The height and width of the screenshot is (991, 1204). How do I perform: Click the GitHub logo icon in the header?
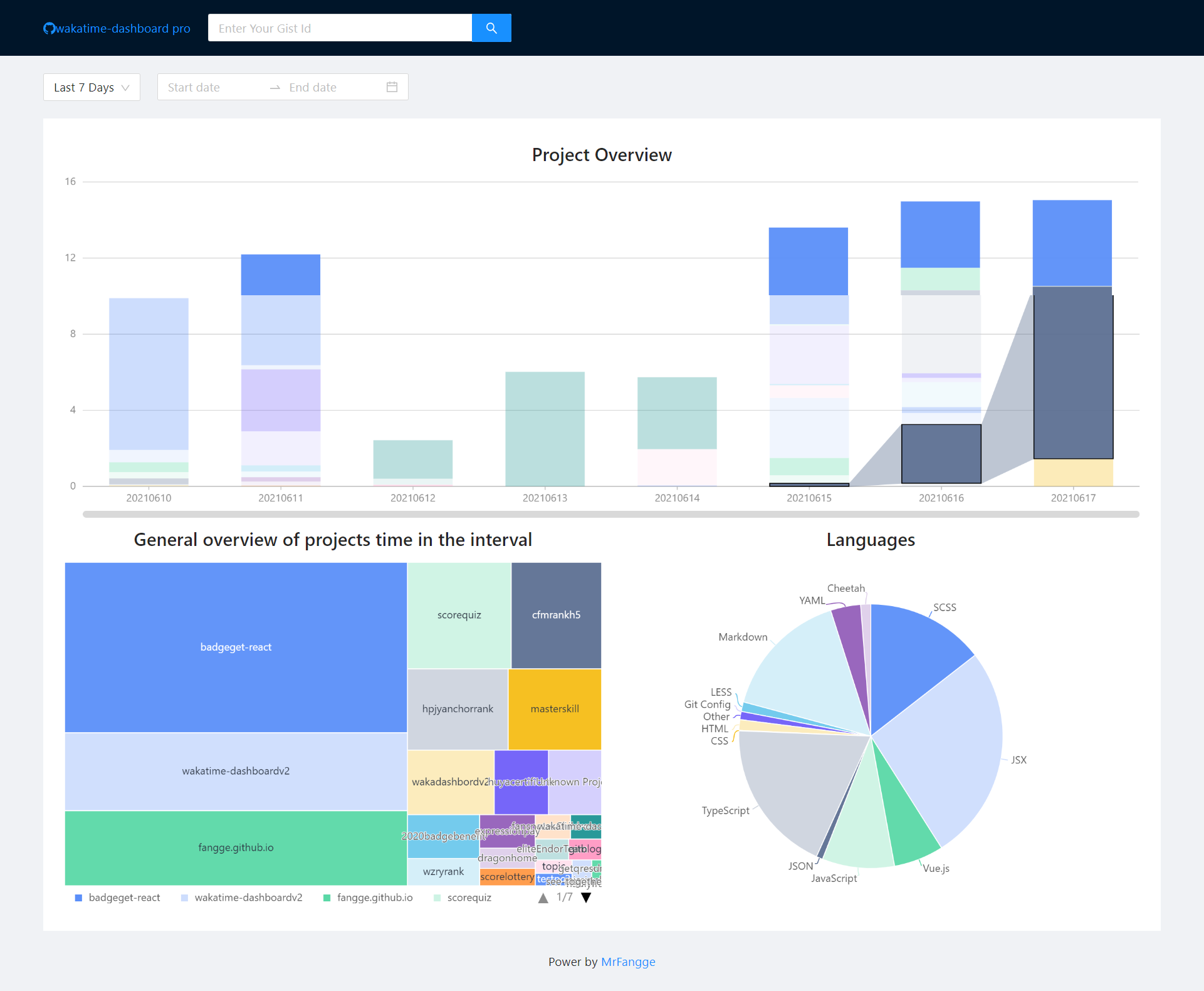pos(49,29)
